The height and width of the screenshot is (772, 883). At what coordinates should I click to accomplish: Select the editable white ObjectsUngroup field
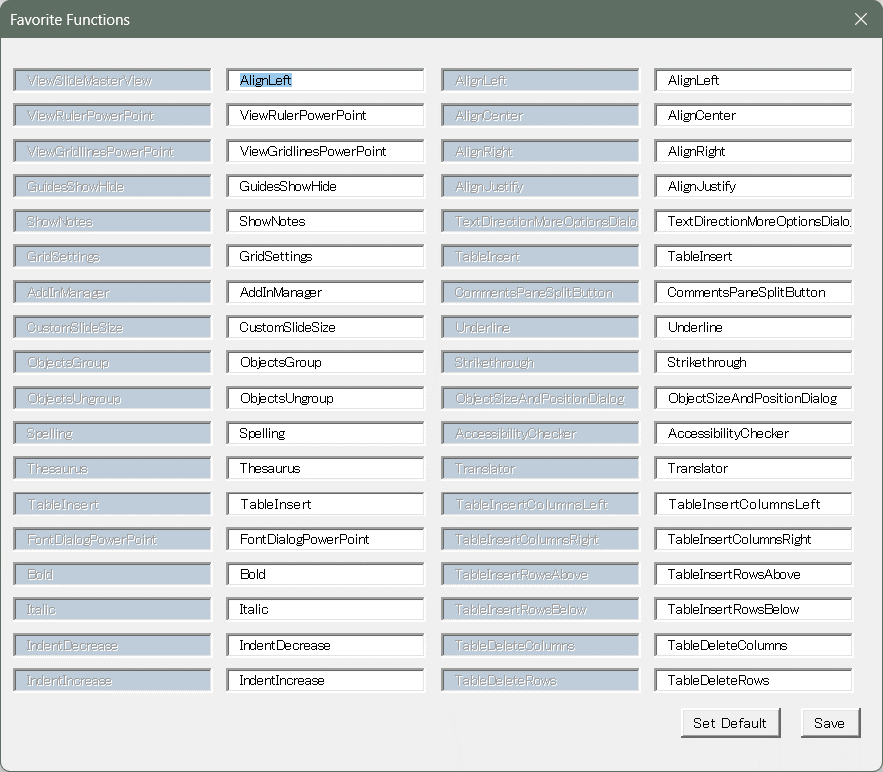pos(325,399)
